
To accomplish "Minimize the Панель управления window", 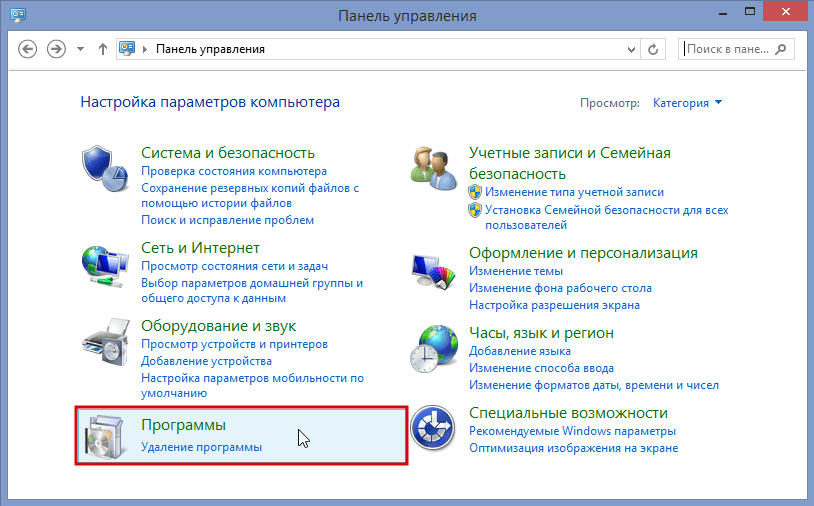I will click(x=722, y=12).
